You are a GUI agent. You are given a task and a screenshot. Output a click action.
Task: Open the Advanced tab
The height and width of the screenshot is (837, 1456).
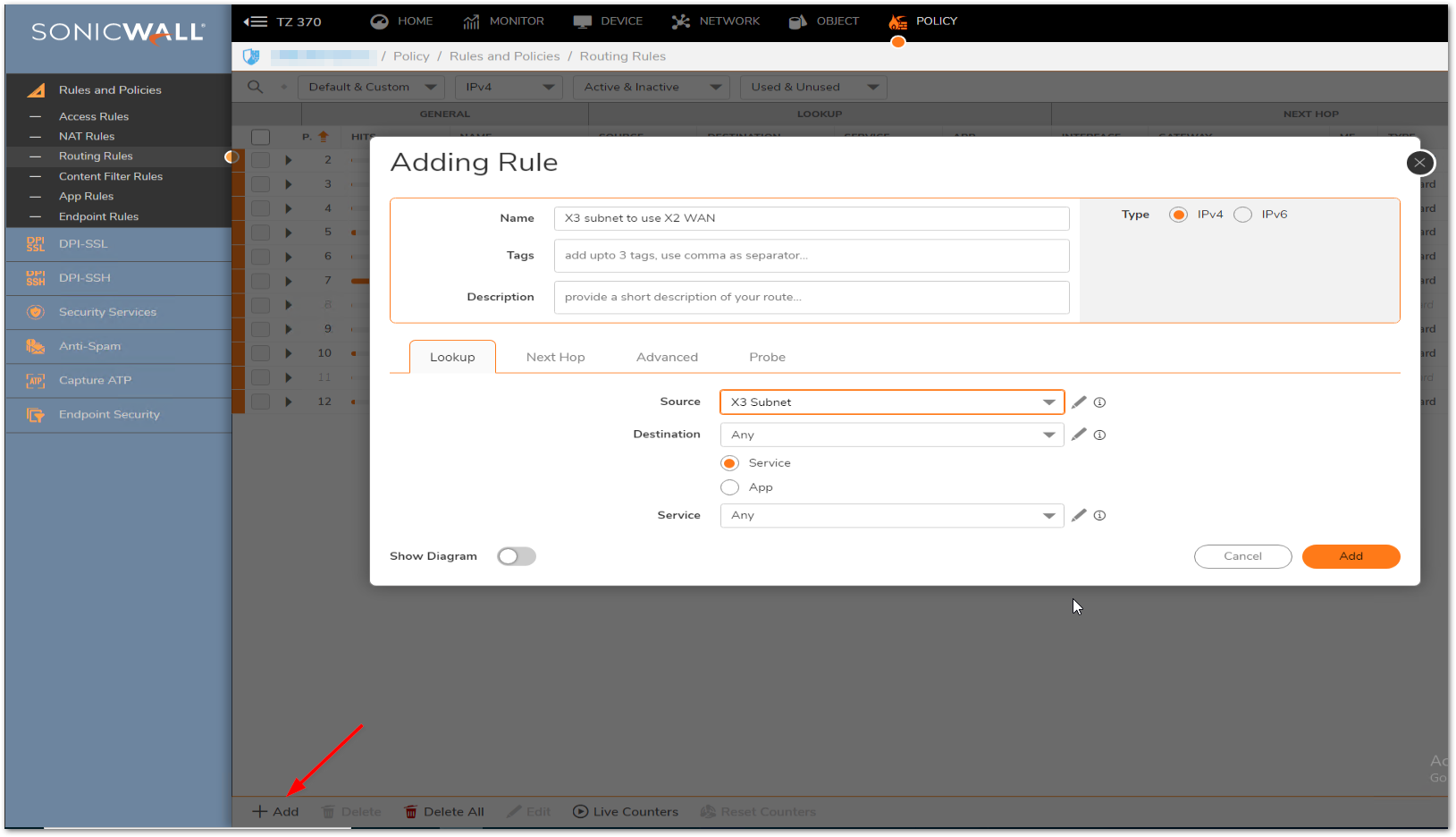(x=667, y=357)
